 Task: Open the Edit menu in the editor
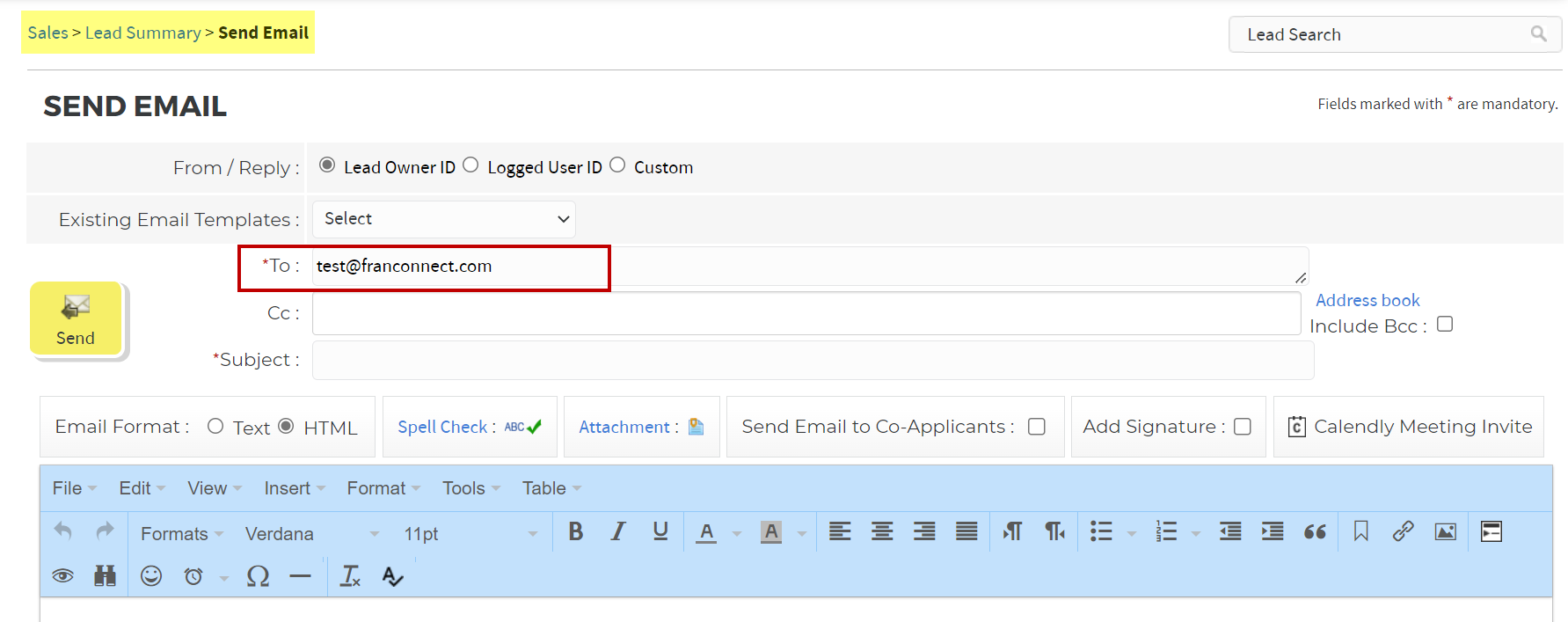coord(142,488)
